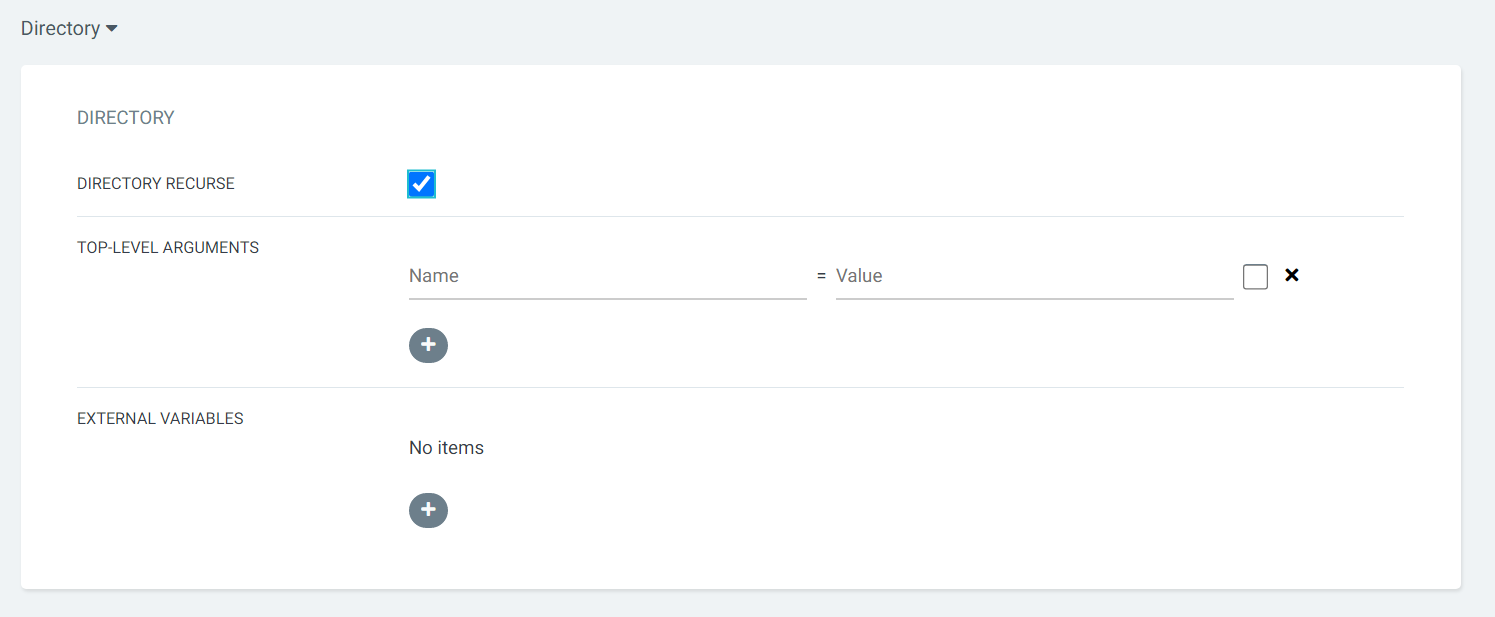Open the Directory source type selector label
Viewport: 1495px width, 617px height.
60,29
